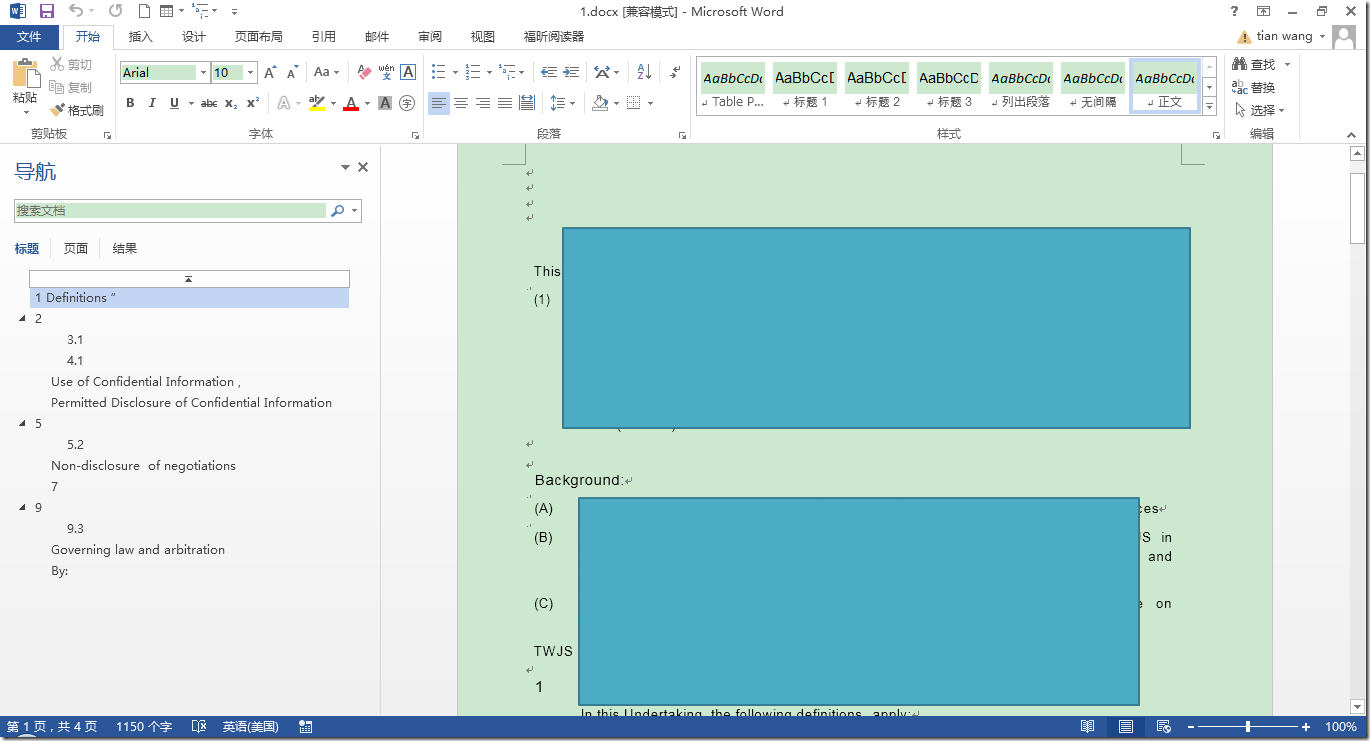Screen dimensions: 1370x741
Task: Toggle show/hide paragraph marks
Action: pyautogui.click(x=675, y=72)
